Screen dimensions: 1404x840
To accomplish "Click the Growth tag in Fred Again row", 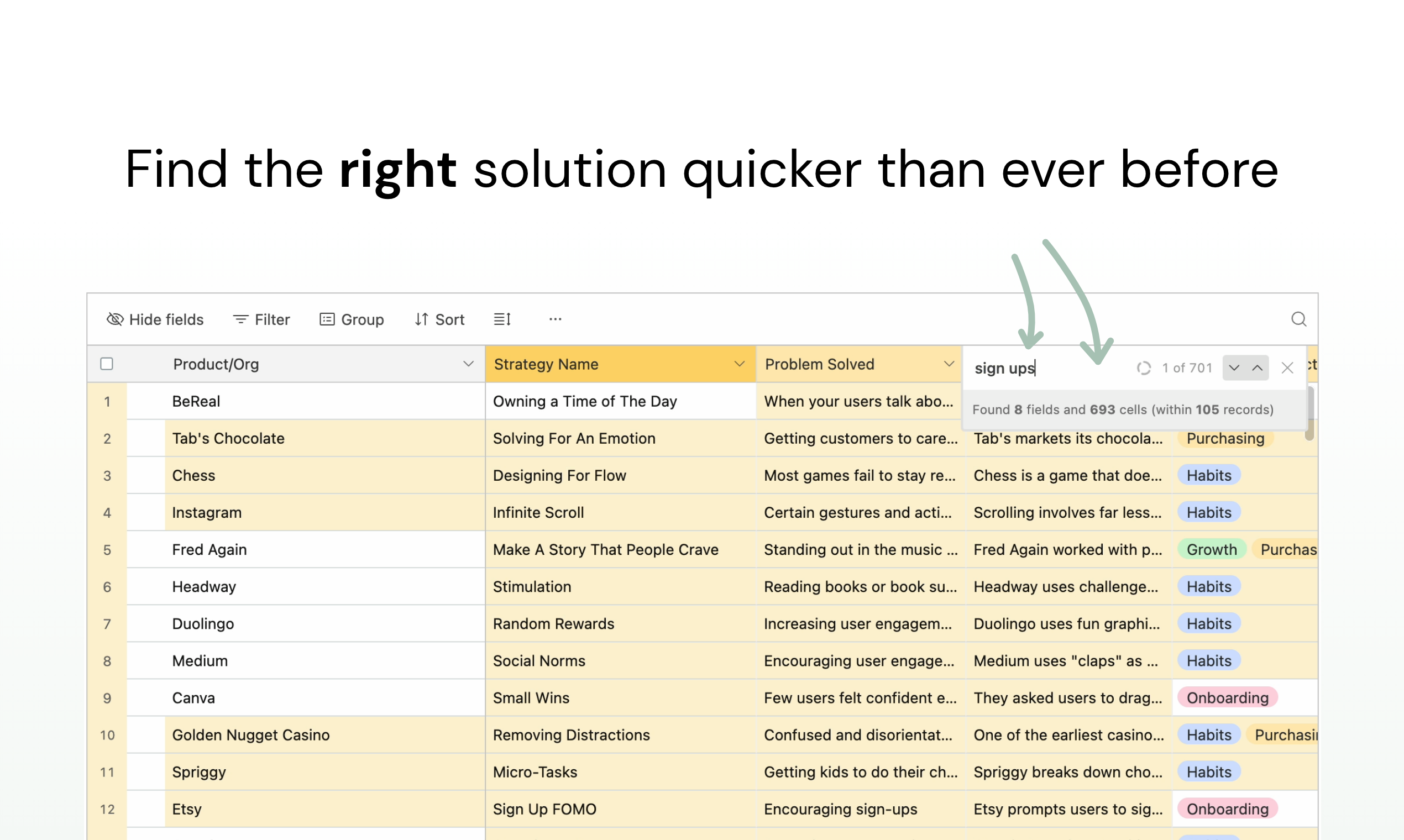I will click(x=1212, y=550).
